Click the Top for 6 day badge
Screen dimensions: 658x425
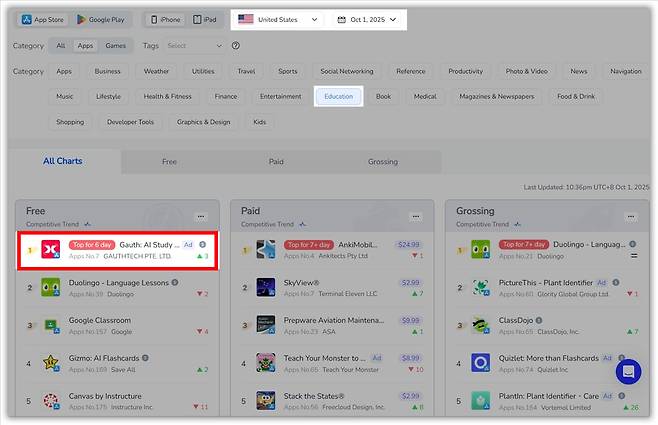pyautogui.click(x=92, y=245)
